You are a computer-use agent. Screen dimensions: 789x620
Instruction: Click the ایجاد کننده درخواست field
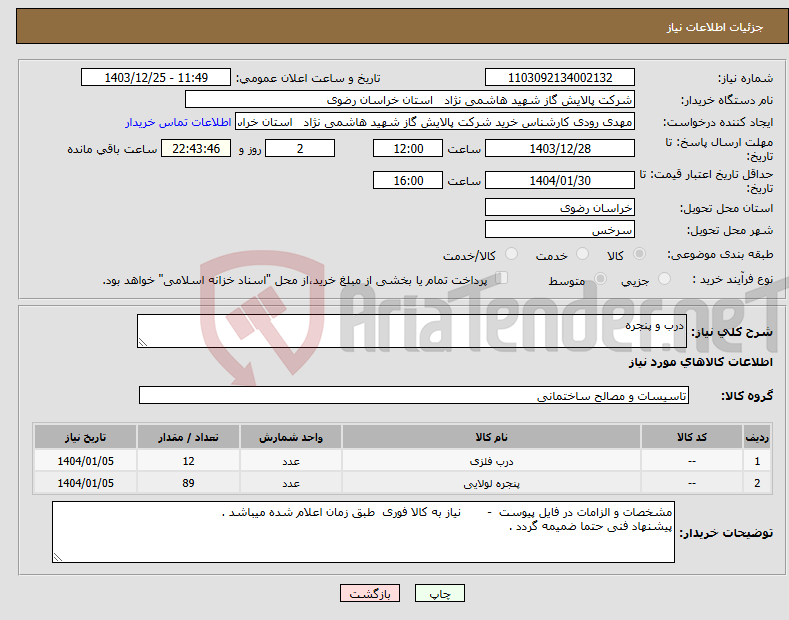tap(435, 122)
